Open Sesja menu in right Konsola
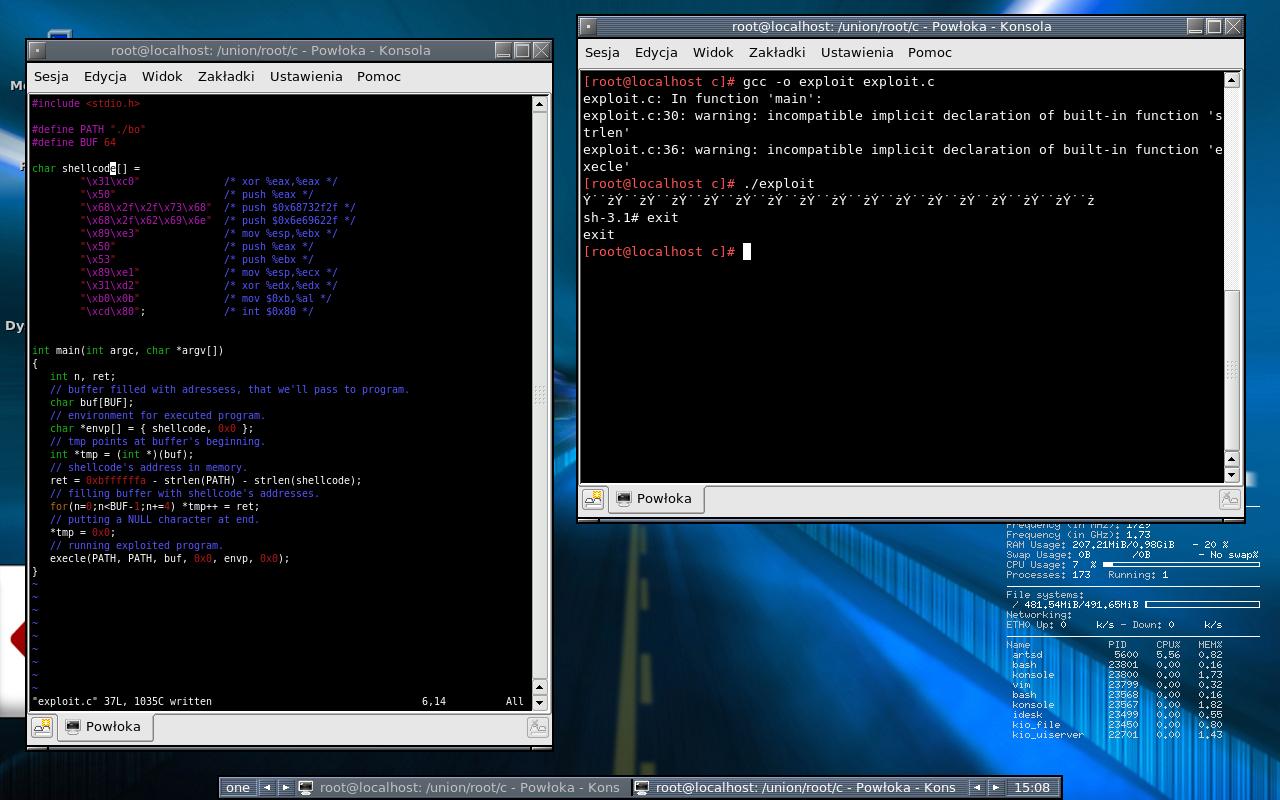Viewport: 1280px width, 800px height. point(602,52)
